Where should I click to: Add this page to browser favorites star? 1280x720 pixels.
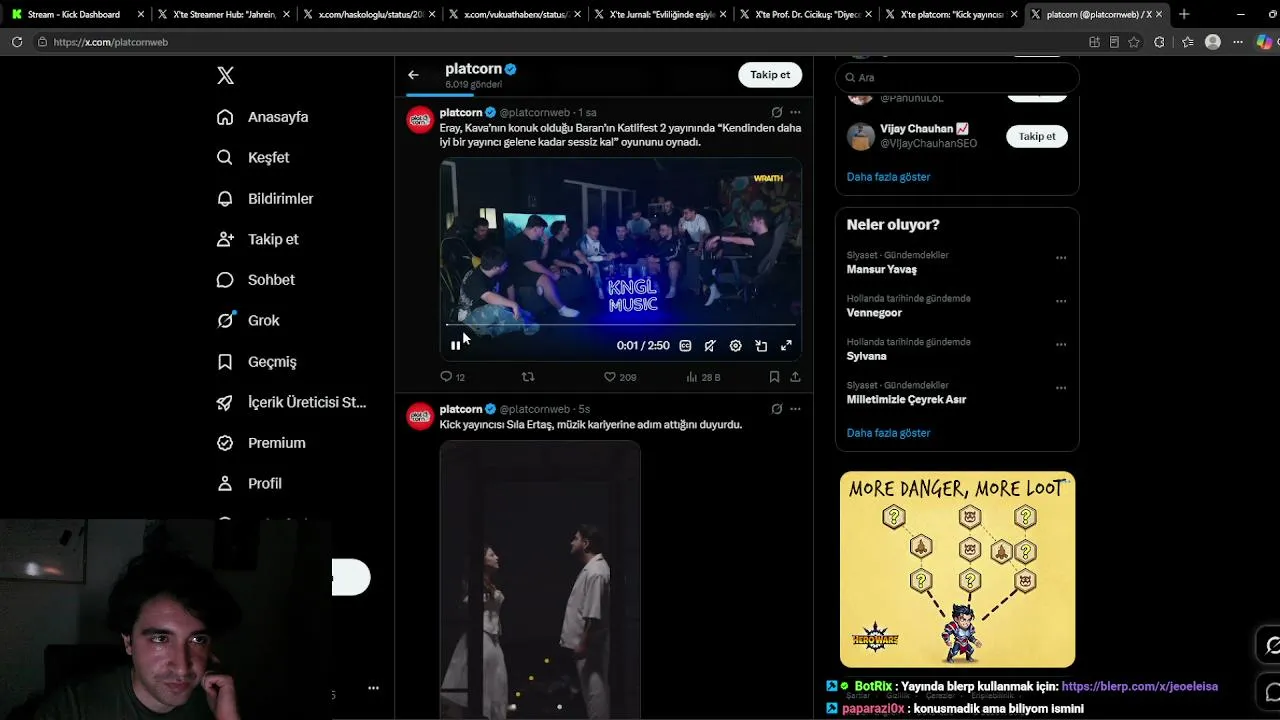pos(1134,42)
